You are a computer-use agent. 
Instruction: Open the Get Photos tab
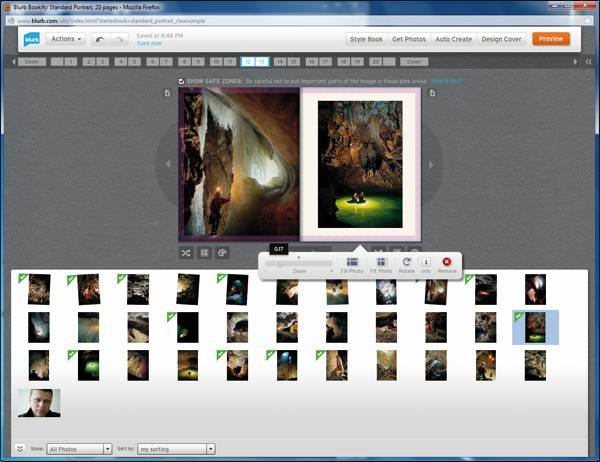[x=409, y=39]
